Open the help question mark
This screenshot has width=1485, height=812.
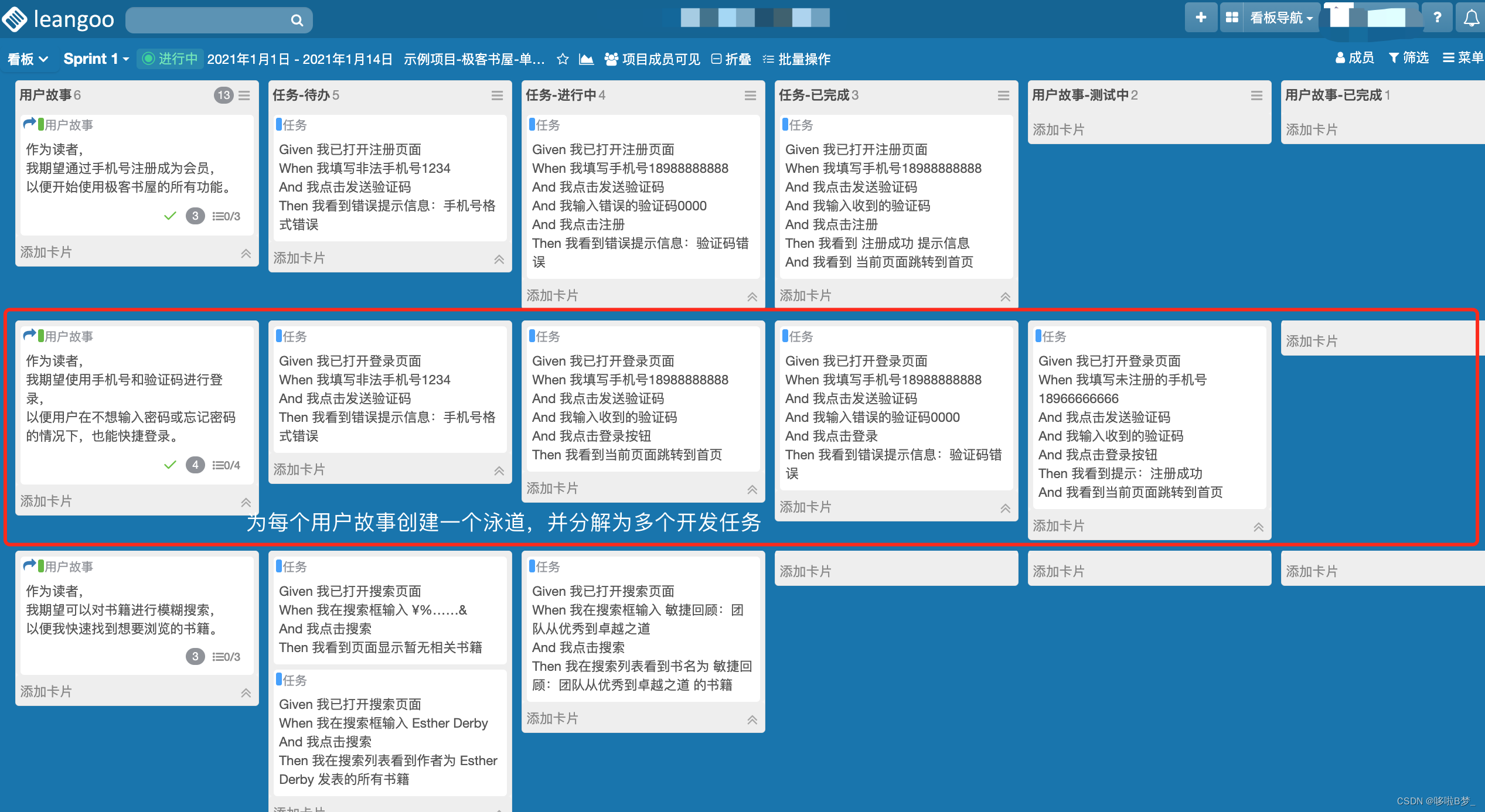(1438, 18)
